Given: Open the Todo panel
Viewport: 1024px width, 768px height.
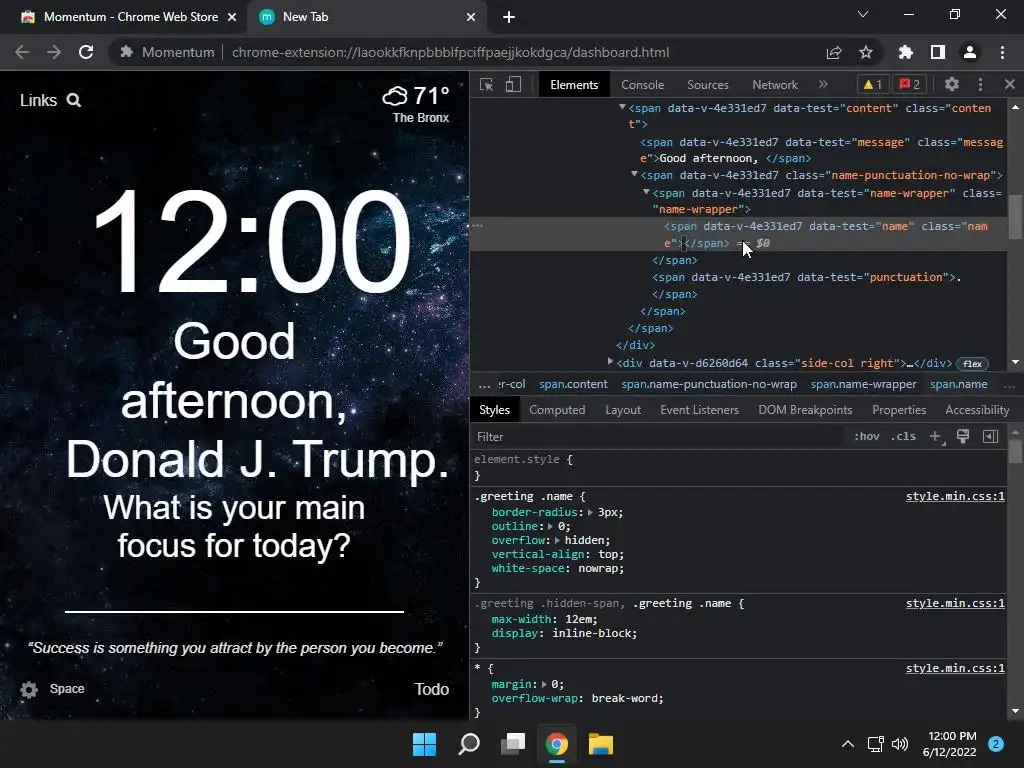Looking at the screenshot, I should coord(432,690).
